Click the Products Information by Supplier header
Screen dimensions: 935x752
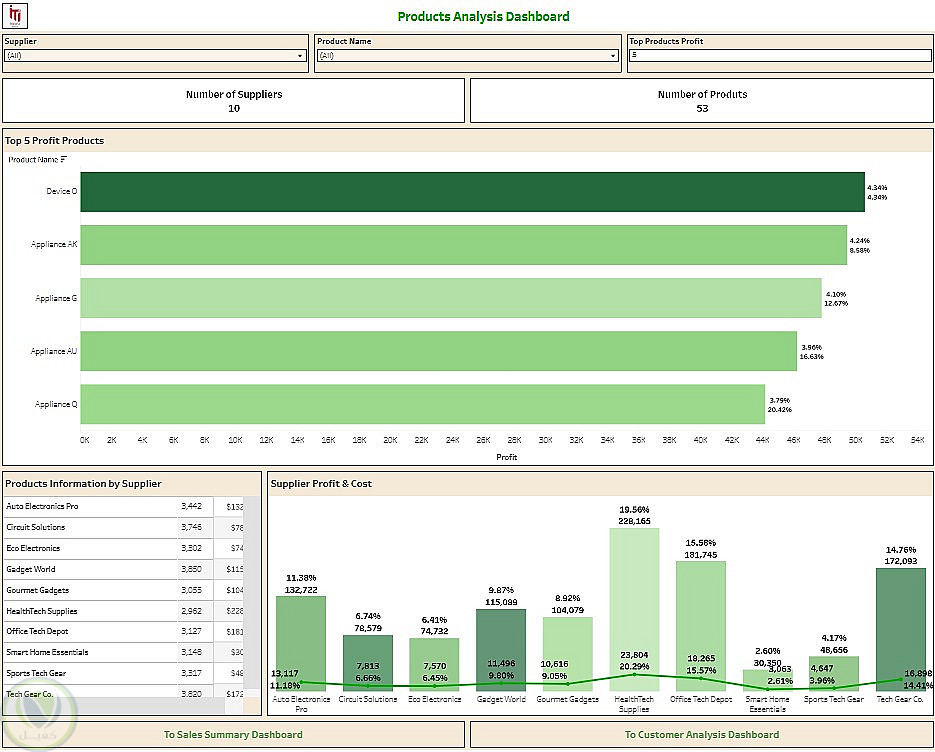[83, 484]
